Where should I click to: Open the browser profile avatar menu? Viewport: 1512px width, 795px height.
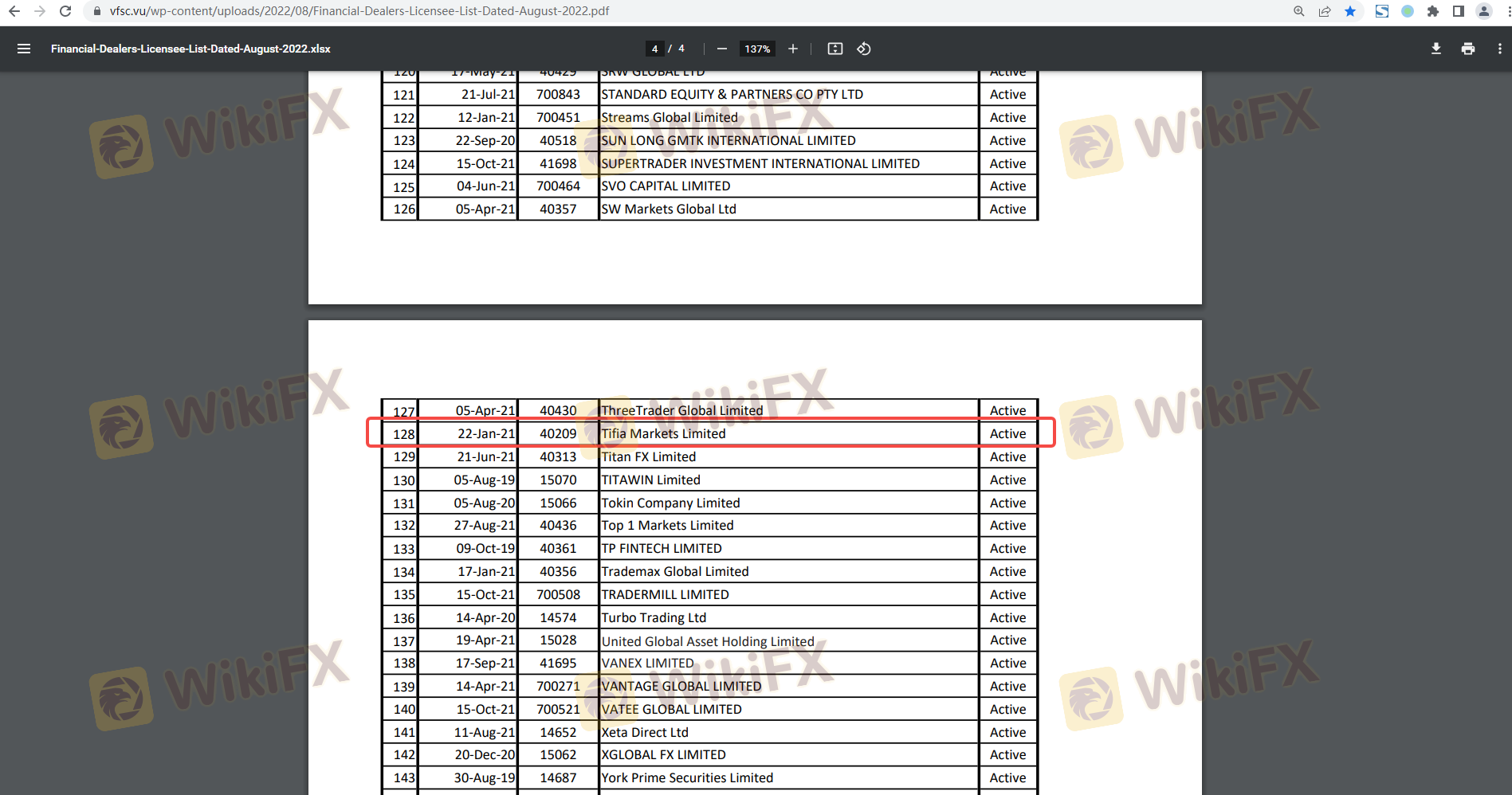click(x=1483, y=11)
